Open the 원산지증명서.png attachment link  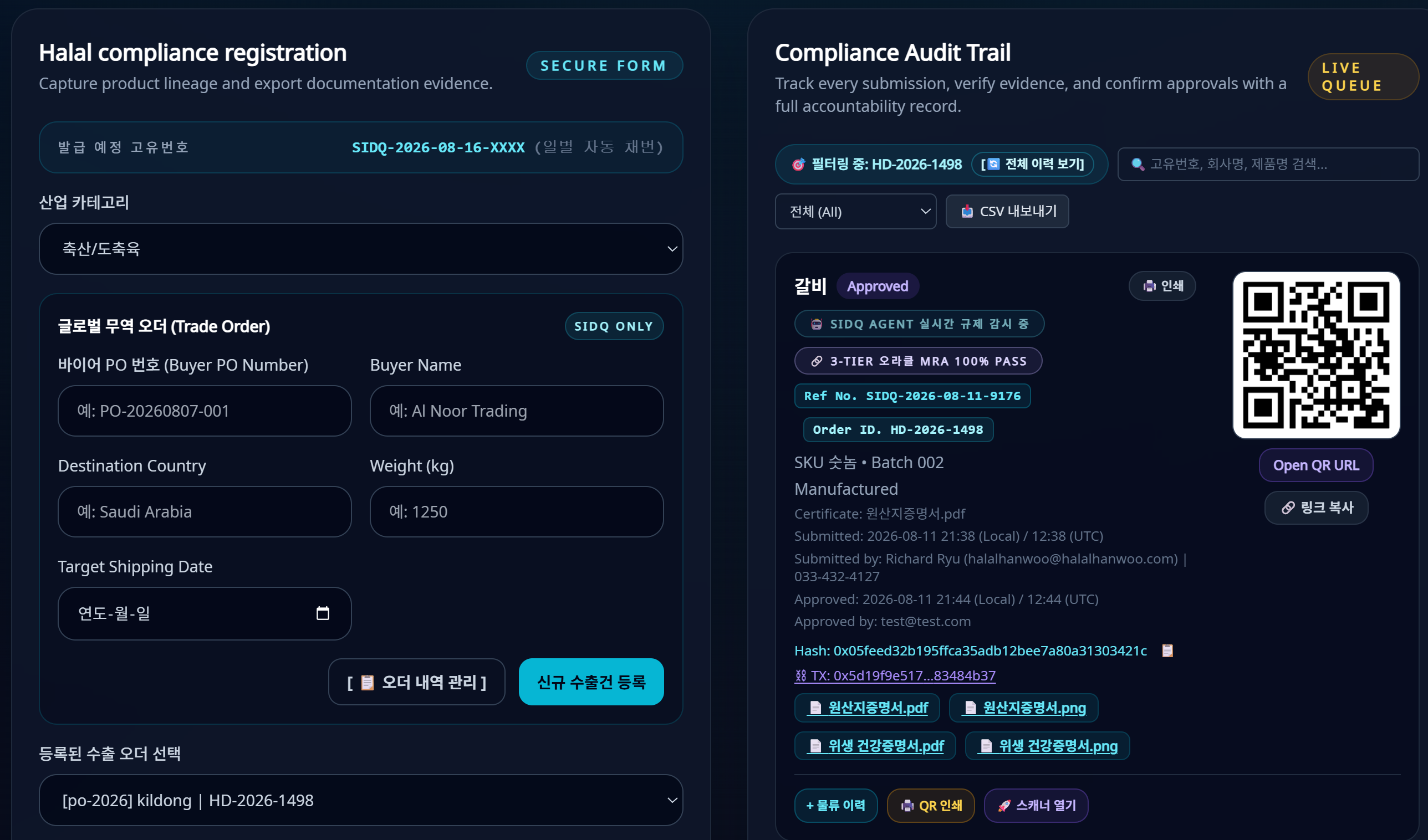(x=1023, y=708)
